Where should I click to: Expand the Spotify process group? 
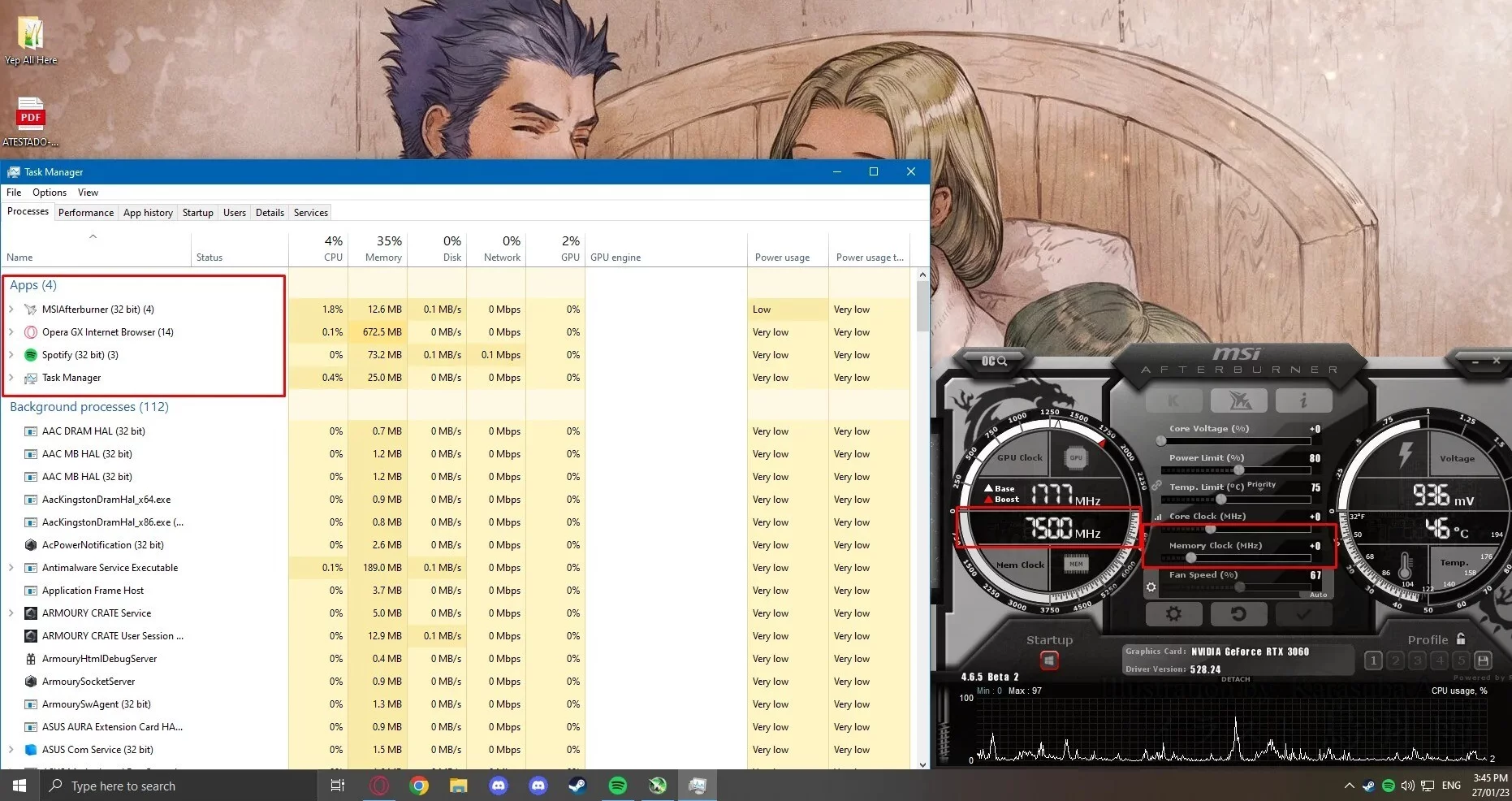tap(11, 355)
